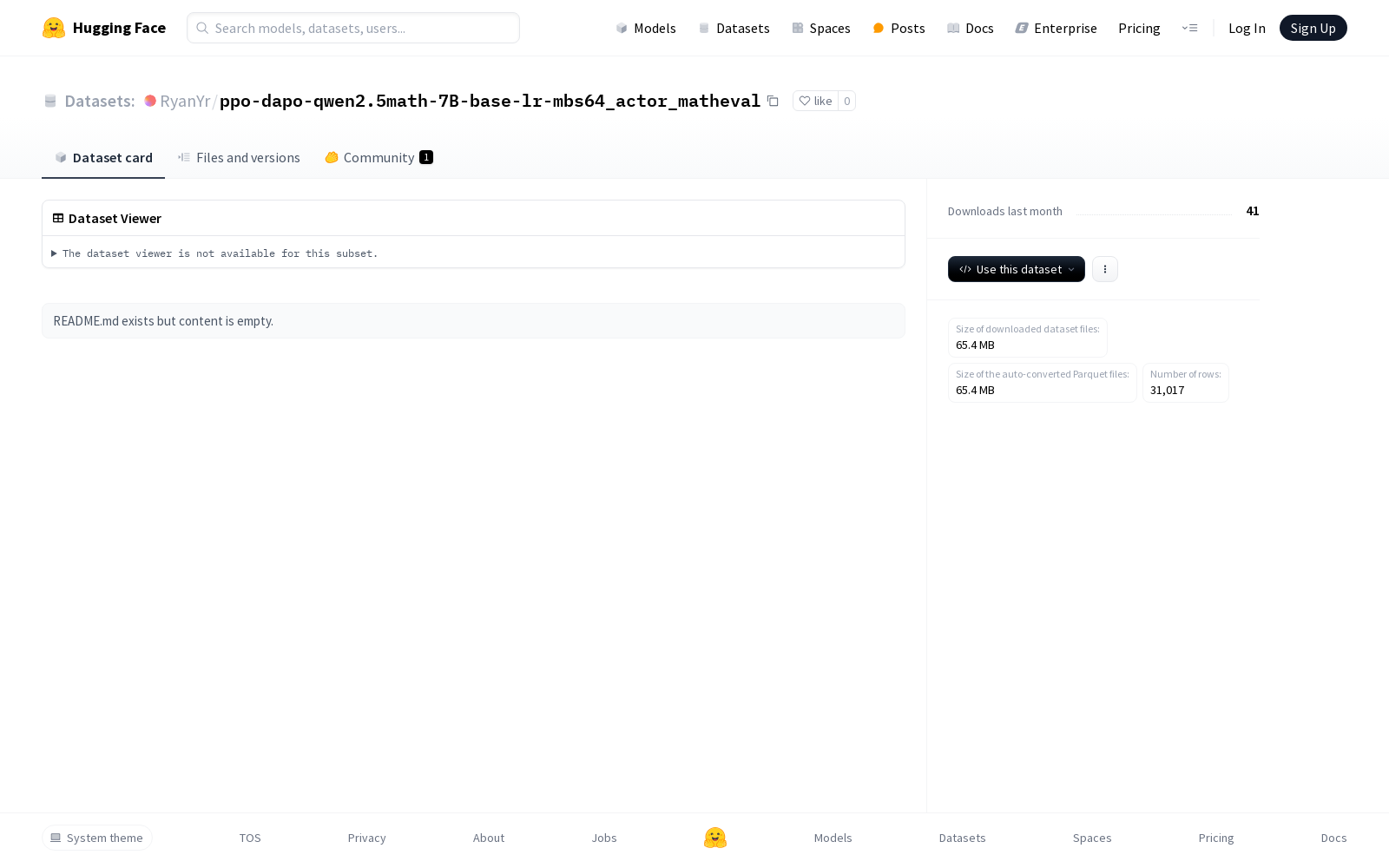Open the additional navigation menu icon
The width and height of the screenshot is (1389, 868).
coord(1189,28)
